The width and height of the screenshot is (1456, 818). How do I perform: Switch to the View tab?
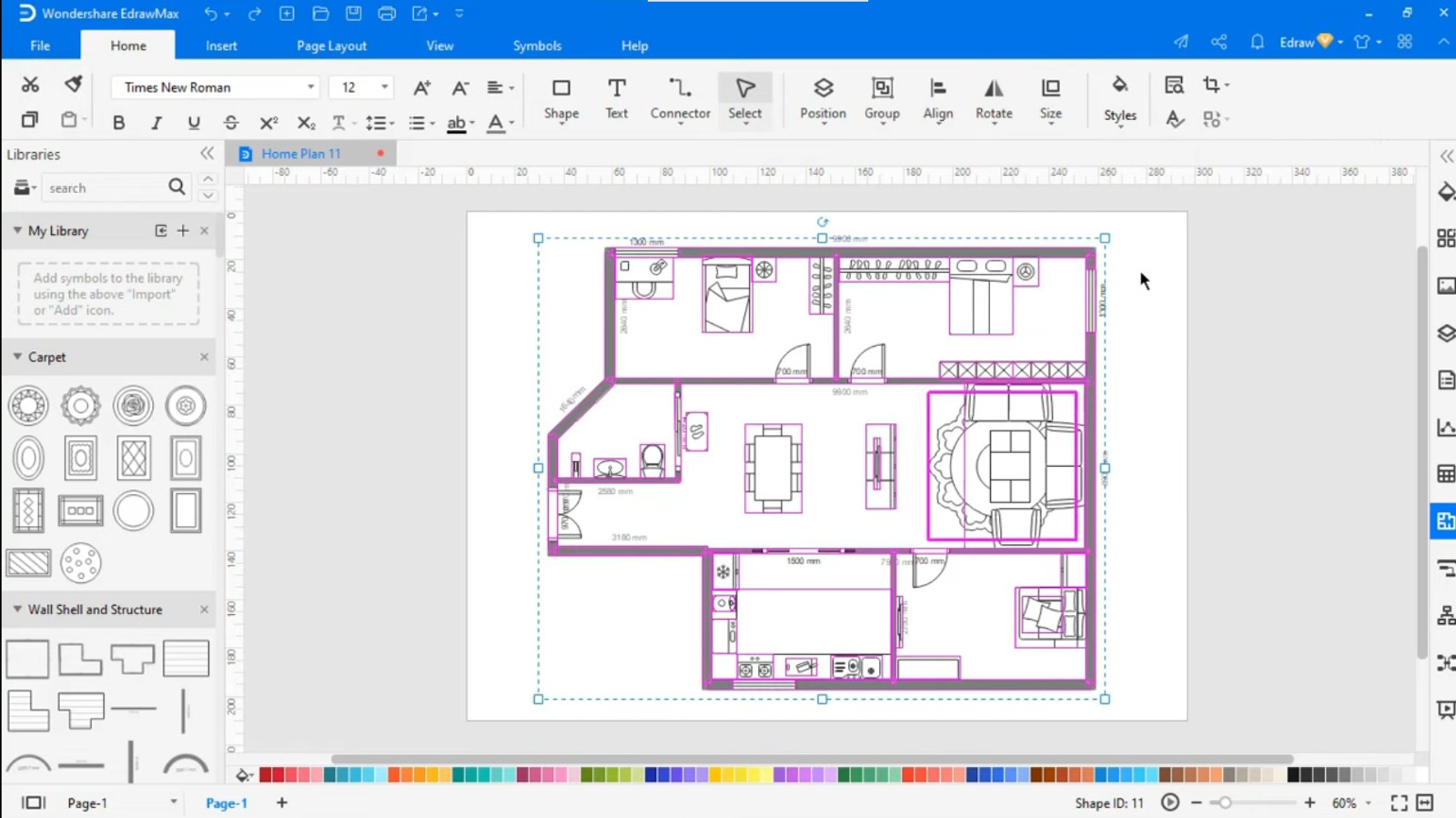440,45
